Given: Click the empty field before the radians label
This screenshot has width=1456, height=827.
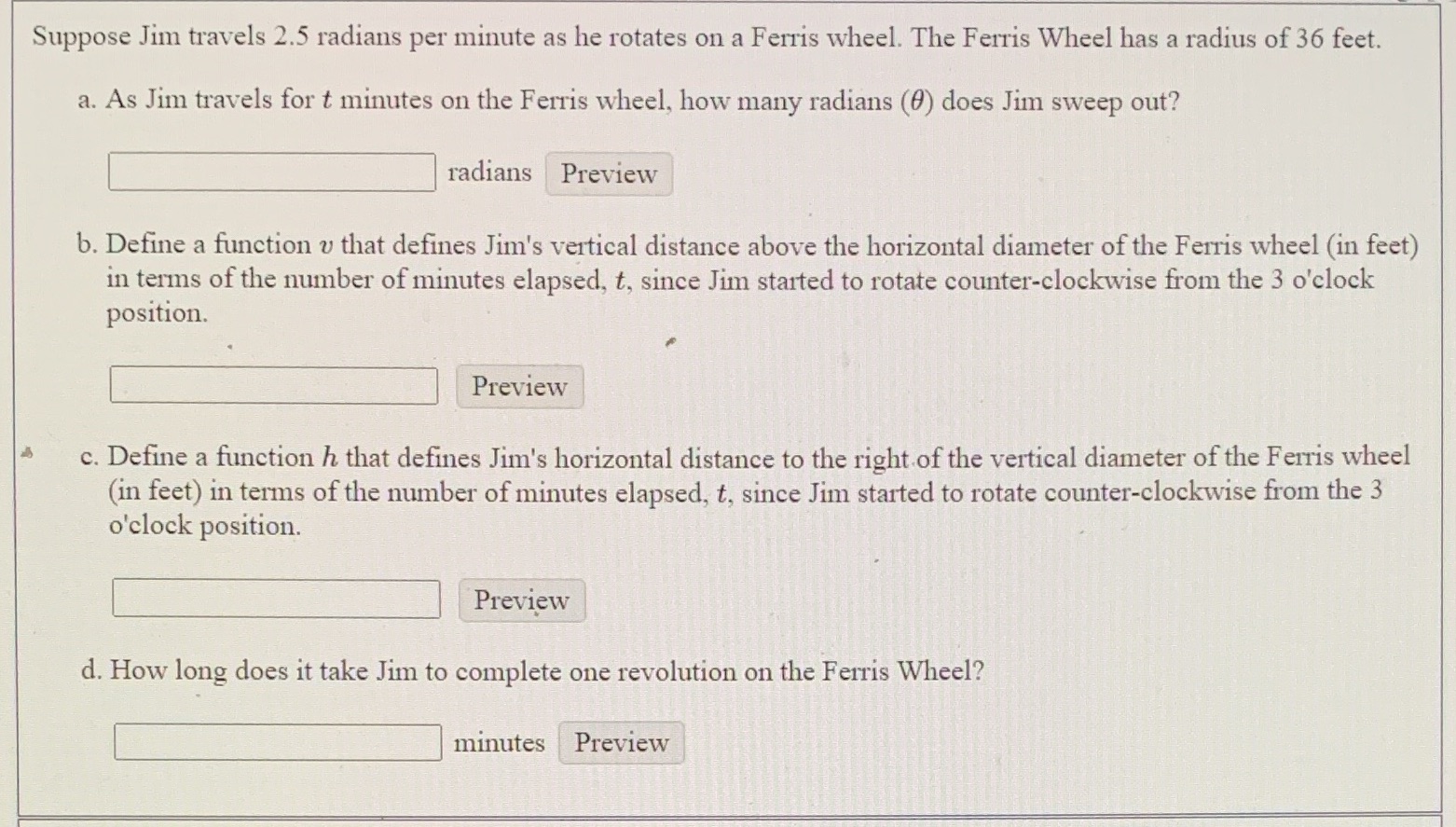Looking at the screenshot, I should 270,172.
